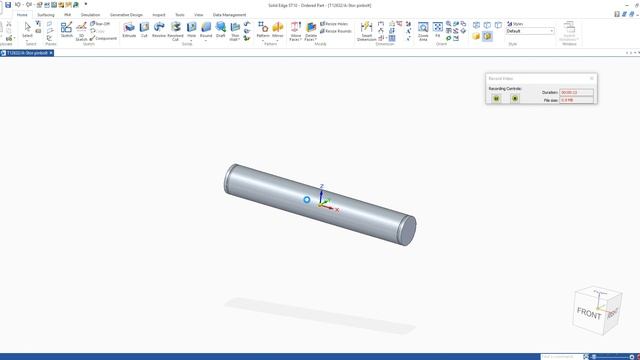Switch to the Inspect ribbon tab
The width and height of the screenshot is (640, 360).
coord(159,15)
